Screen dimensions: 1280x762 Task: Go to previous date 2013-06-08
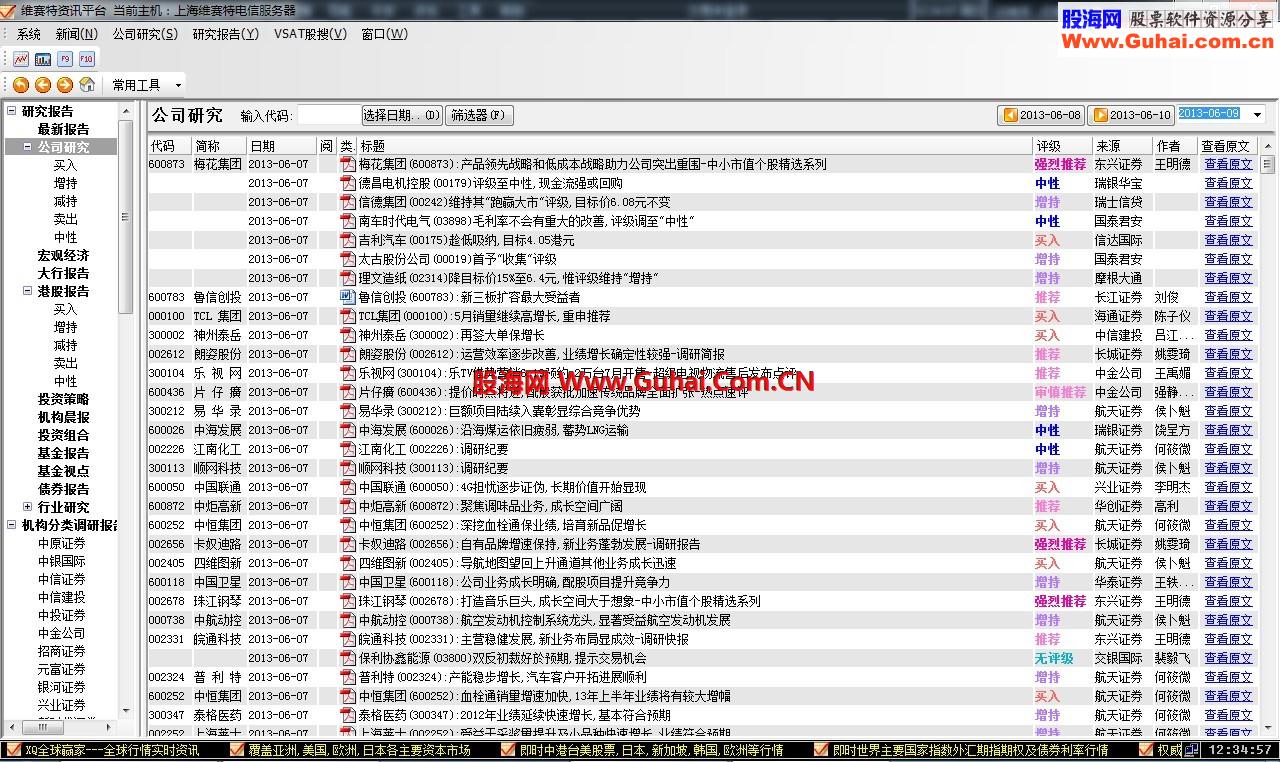(1041, 115)
